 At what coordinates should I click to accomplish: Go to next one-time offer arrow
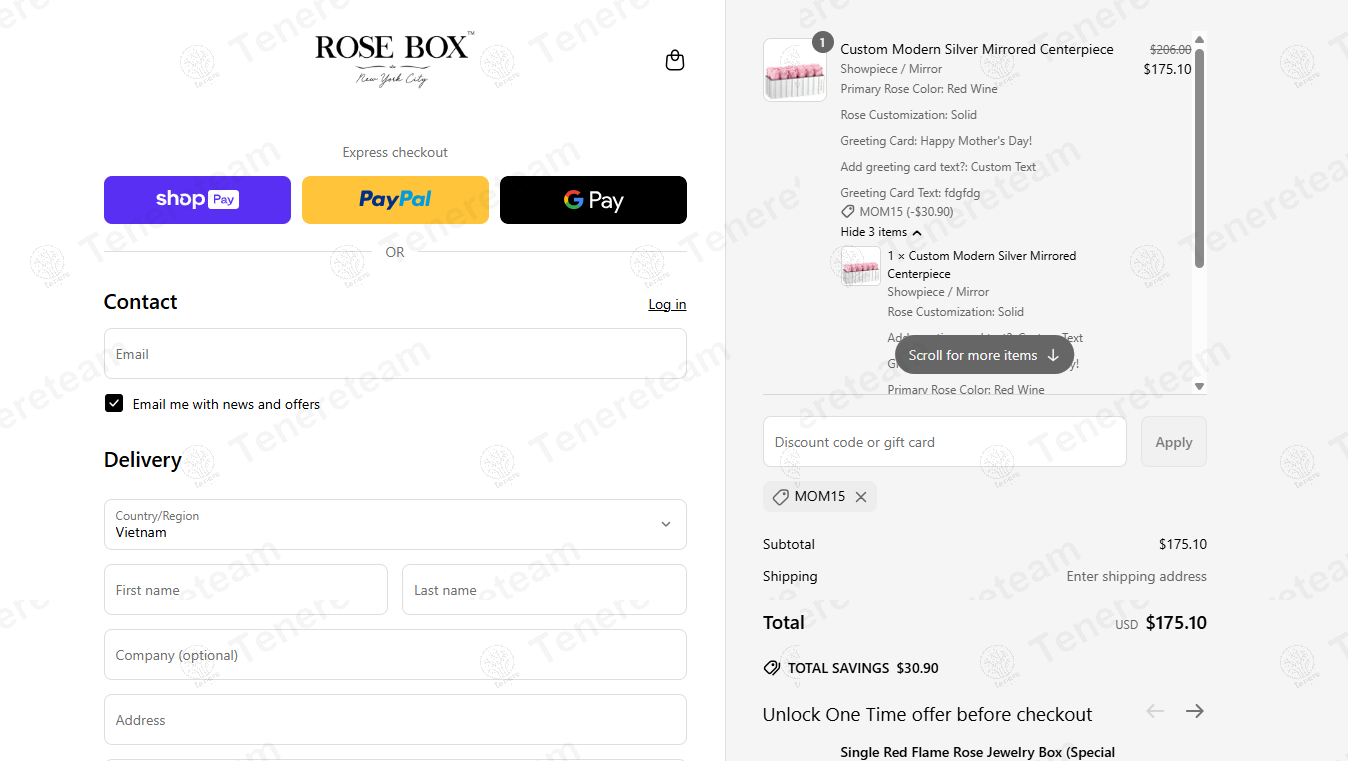coord(1194,711)
